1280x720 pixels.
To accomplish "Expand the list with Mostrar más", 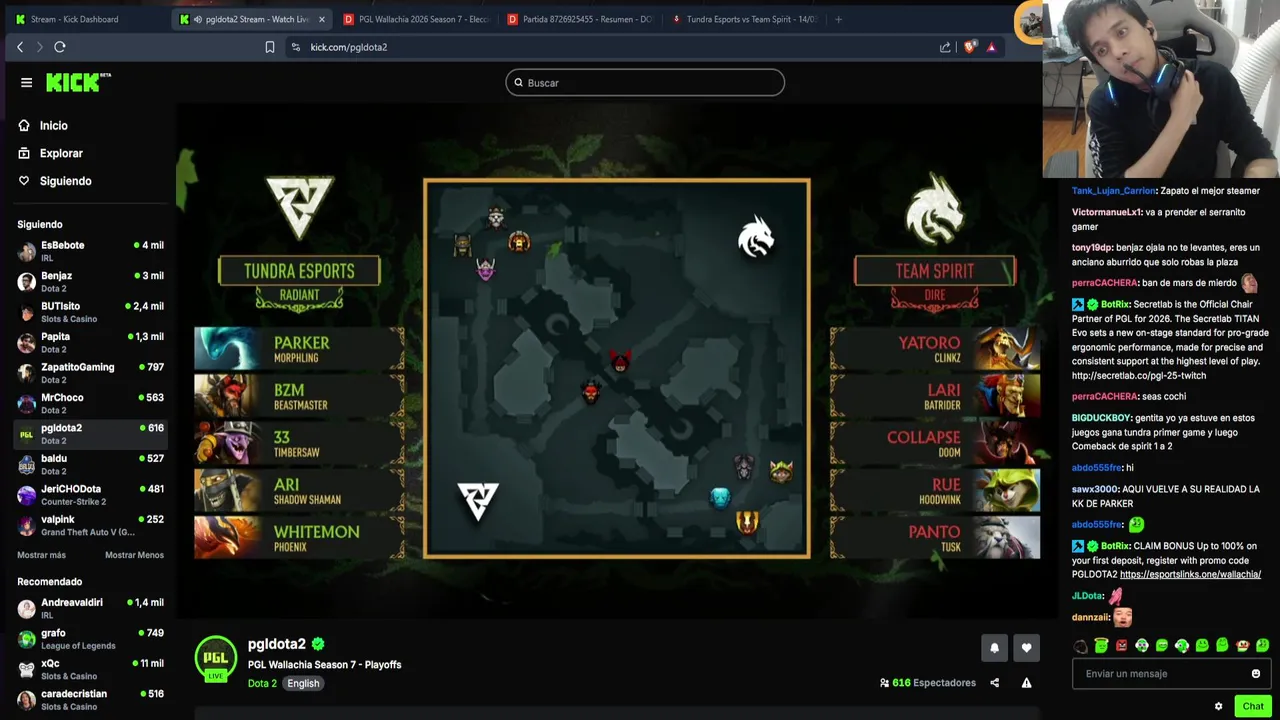I will point(41,555).
